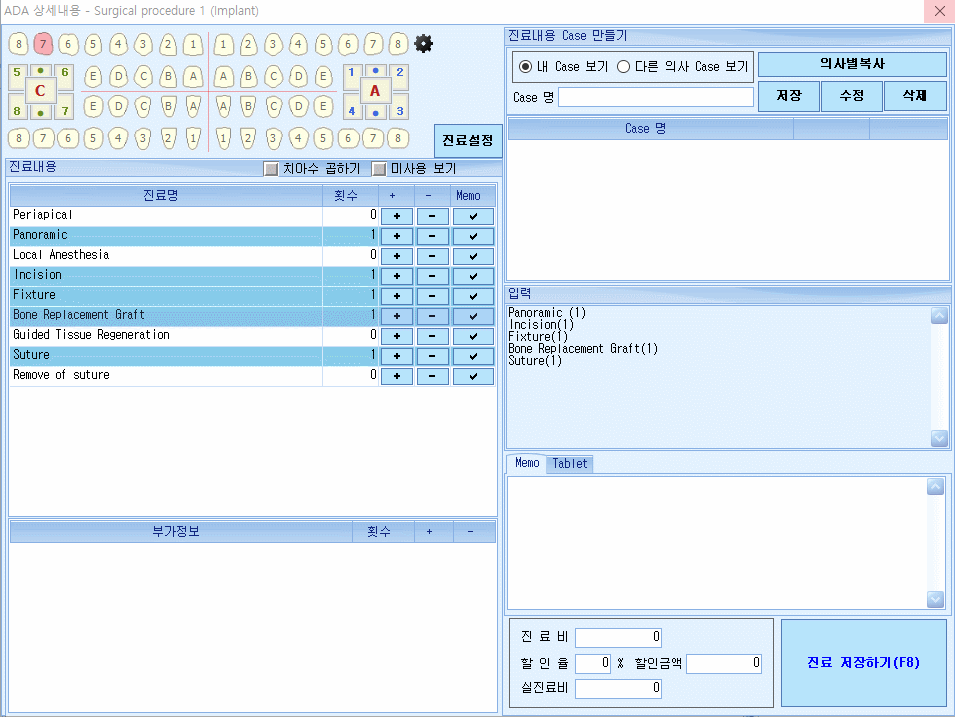Viewport: 955px width, 717px height.
Task: Click the 할인금액 field
Action: (724, 663)
